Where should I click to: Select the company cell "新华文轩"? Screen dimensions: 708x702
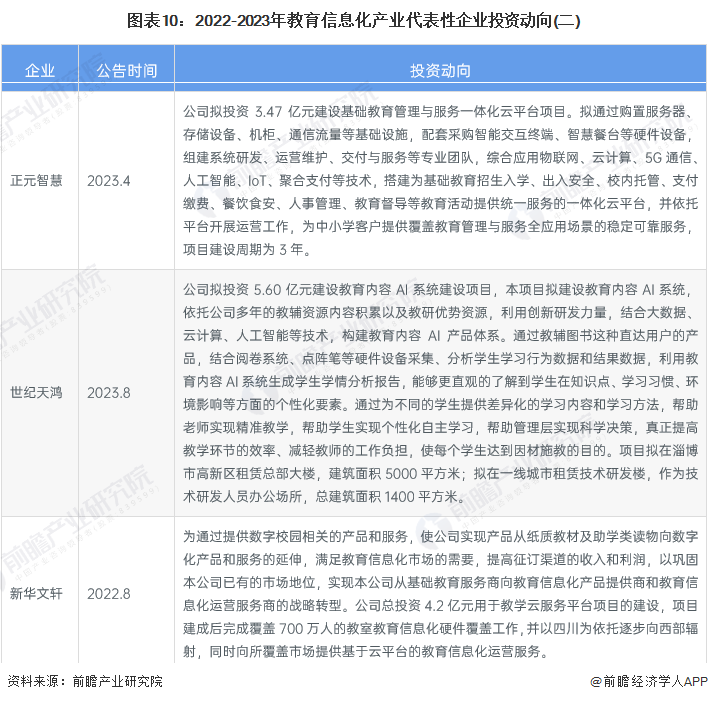[x=36, y=593]
